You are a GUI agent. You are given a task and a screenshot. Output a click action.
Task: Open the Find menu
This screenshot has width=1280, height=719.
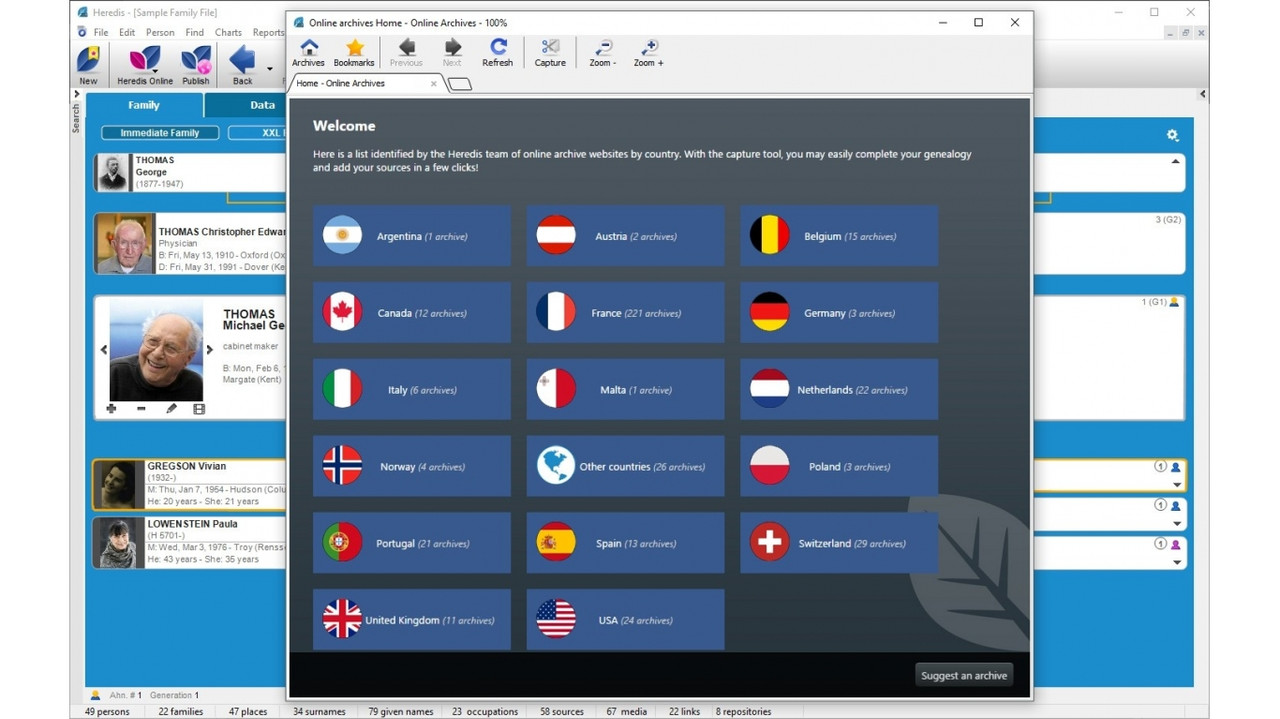195,32
